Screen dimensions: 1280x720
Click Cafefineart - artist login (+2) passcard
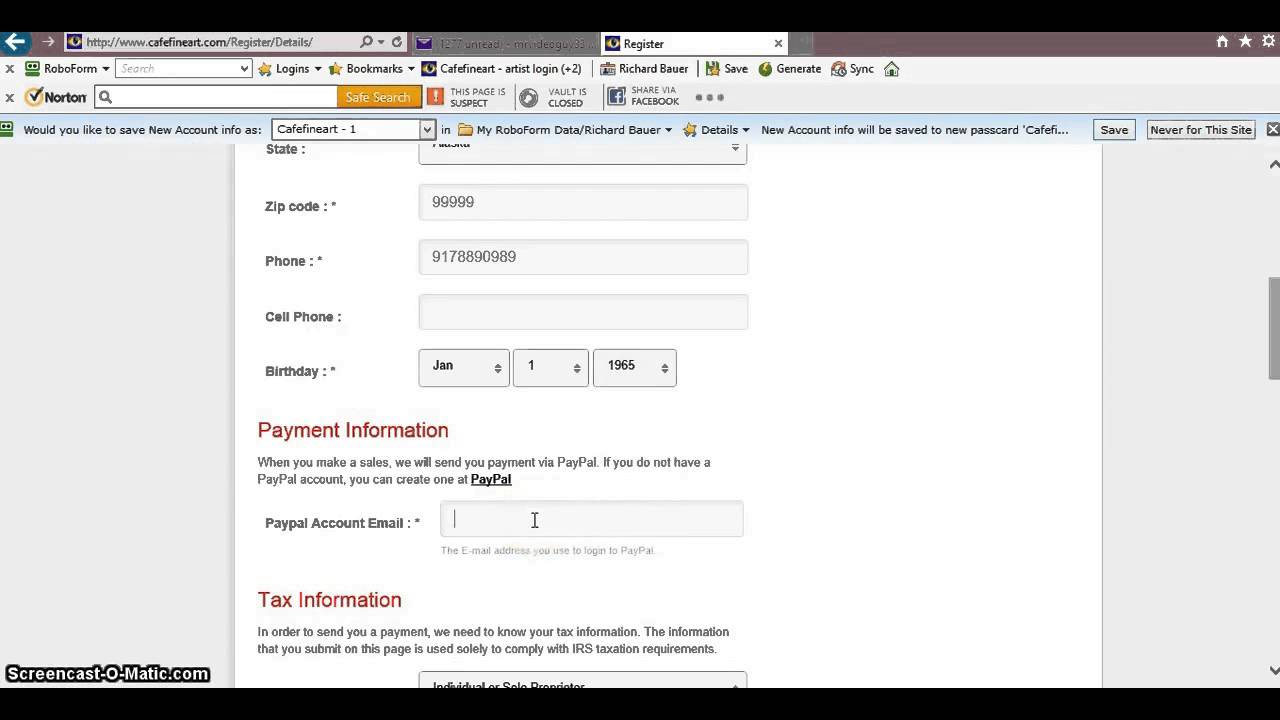coord(502,69)
